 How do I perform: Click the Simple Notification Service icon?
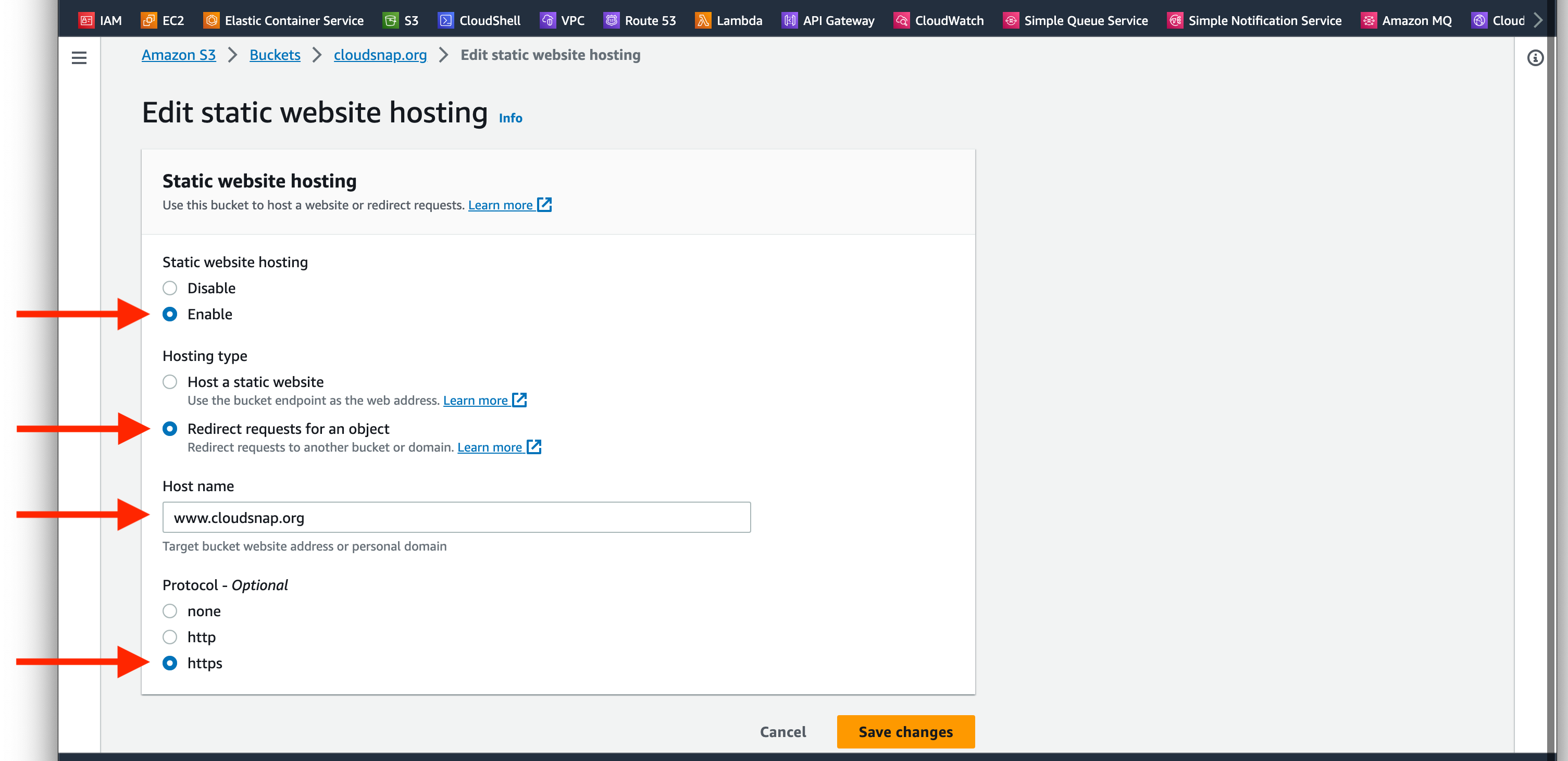(1175, 21)
